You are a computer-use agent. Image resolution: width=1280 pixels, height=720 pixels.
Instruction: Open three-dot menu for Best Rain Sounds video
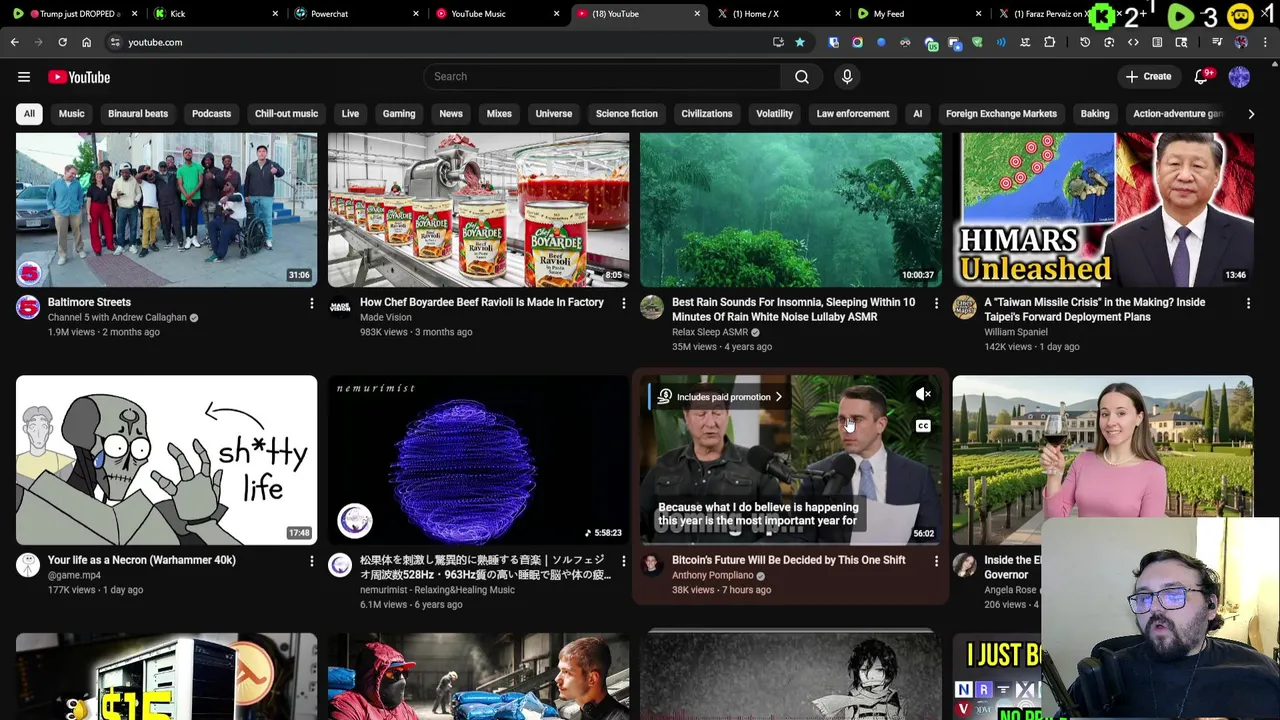tap(936, 303)
